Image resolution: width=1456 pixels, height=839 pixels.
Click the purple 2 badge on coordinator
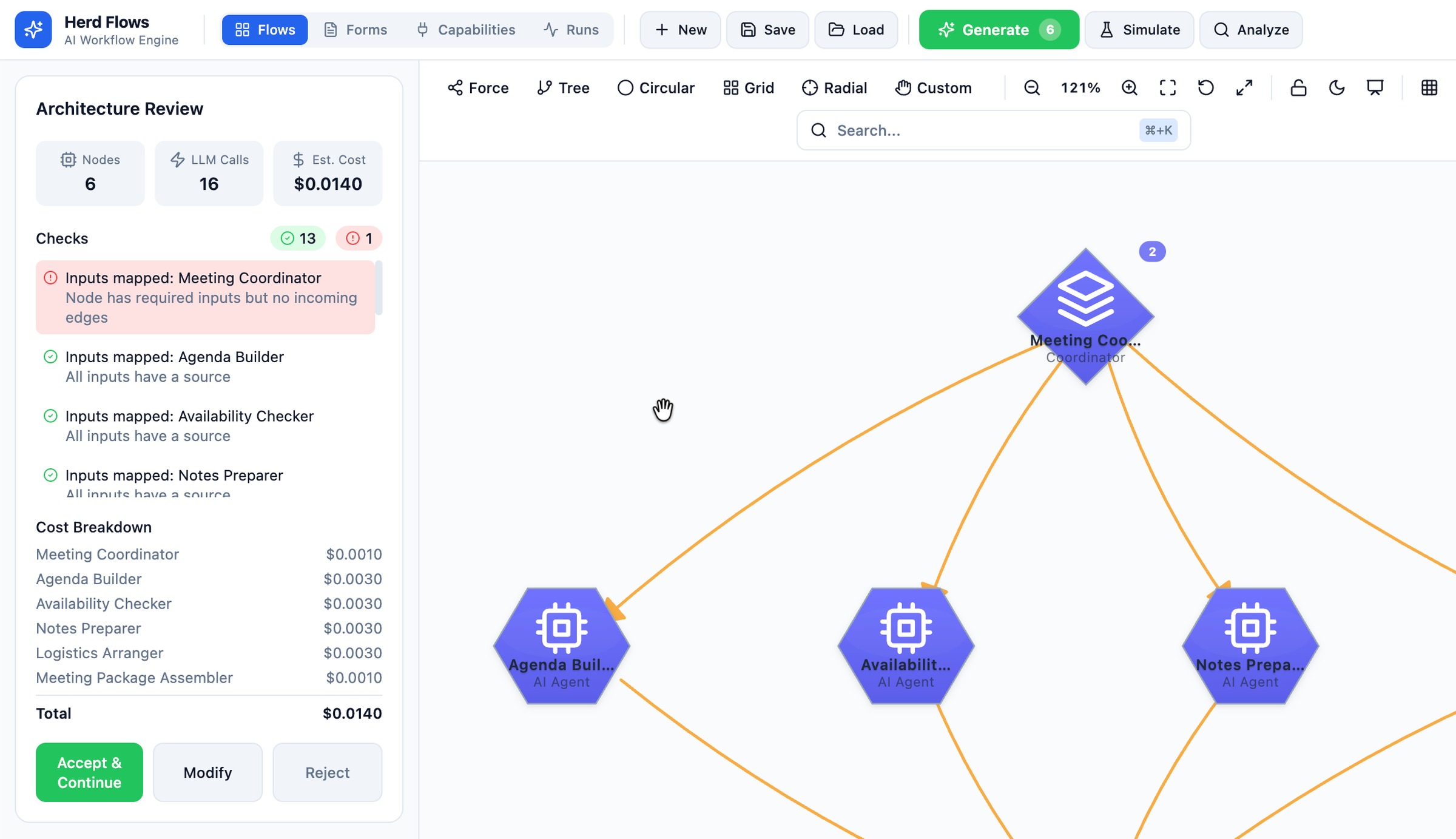(1152, 252)
